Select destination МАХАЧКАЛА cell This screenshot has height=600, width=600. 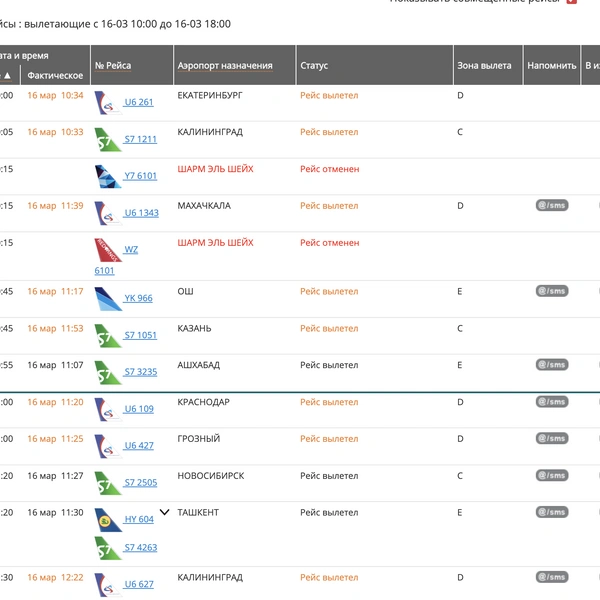tap(204, 206)
